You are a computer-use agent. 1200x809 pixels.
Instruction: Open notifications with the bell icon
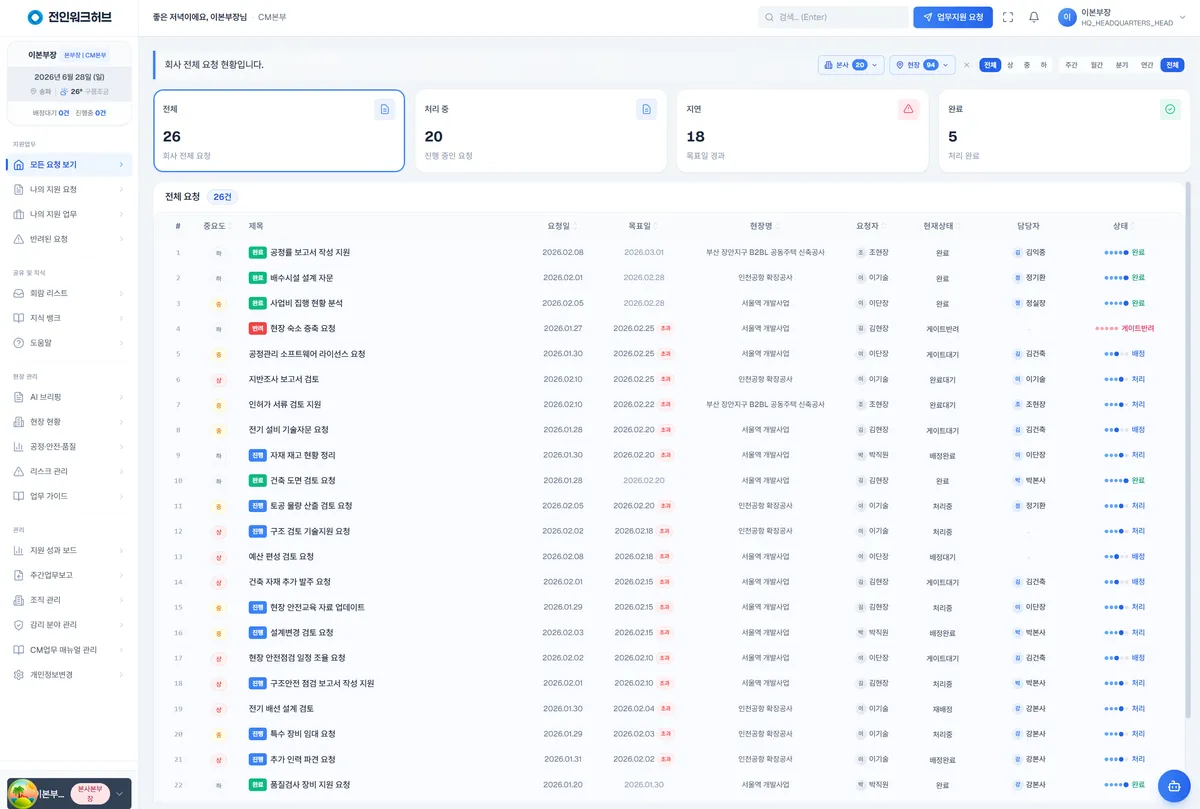click(1034, 17)
